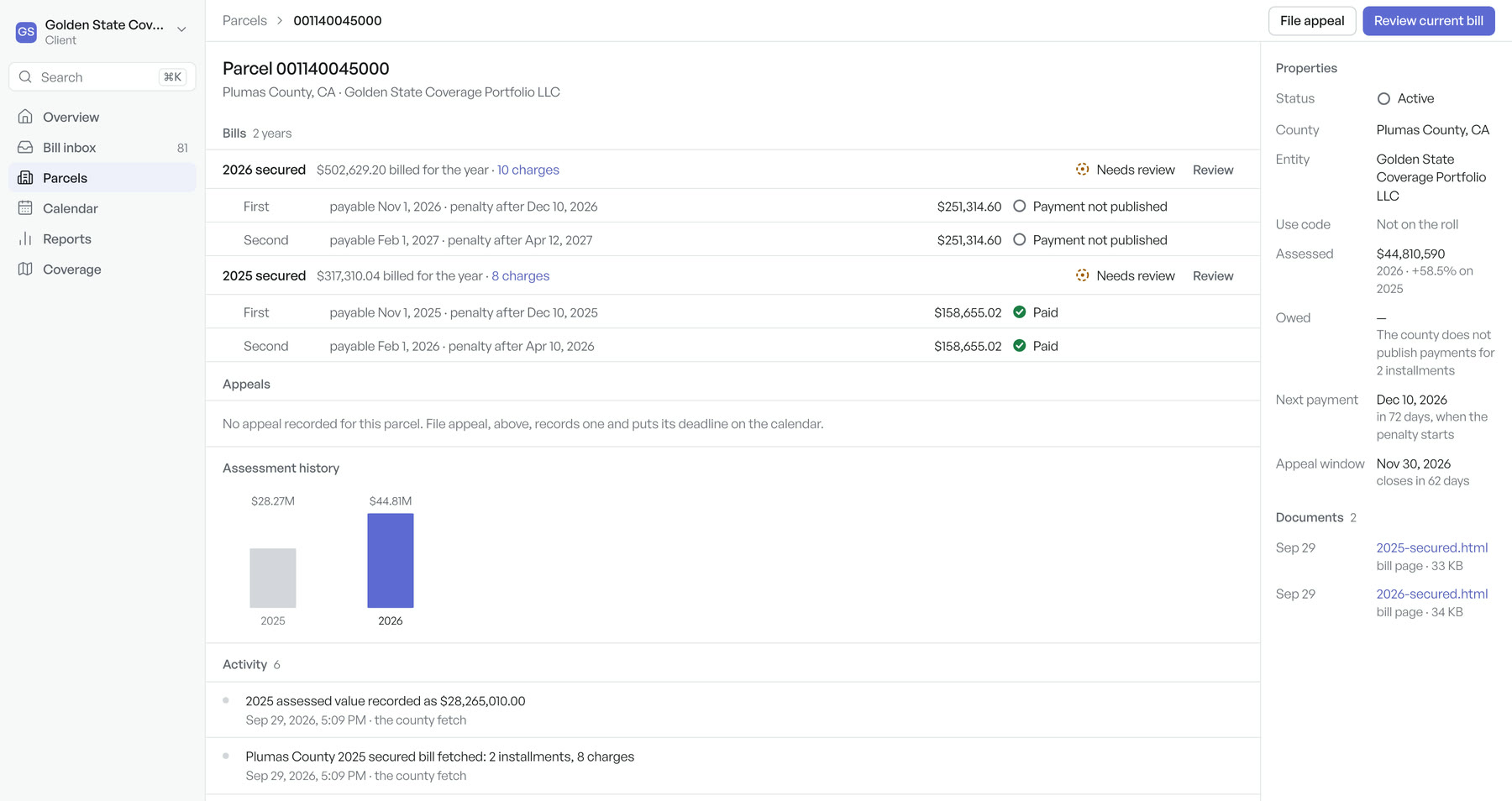Click the 2026 secured Needs review status icon
The image size is (1512, 801).
[1082, 169]
